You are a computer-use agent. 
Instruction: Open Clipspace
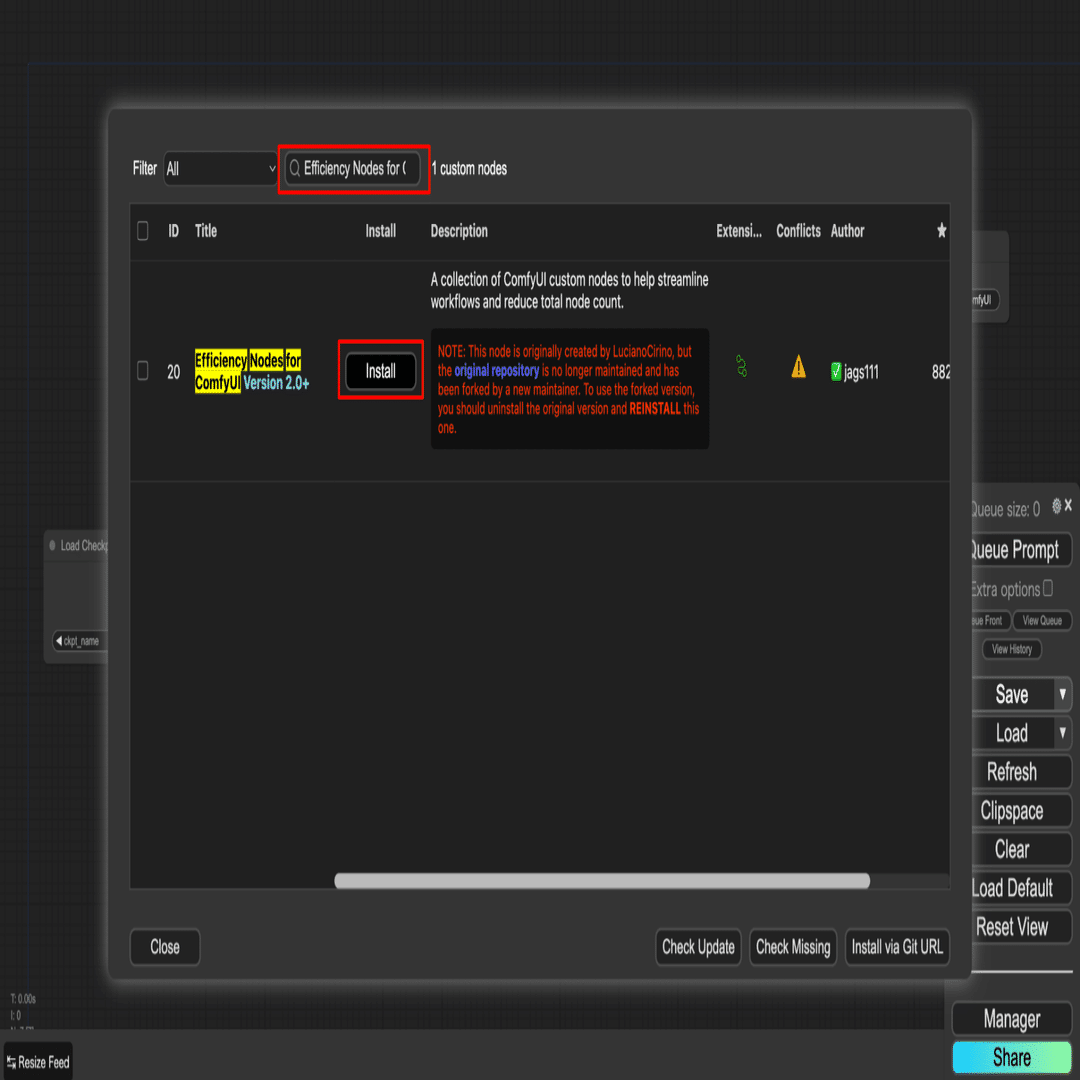click(x=1019, y=811)
